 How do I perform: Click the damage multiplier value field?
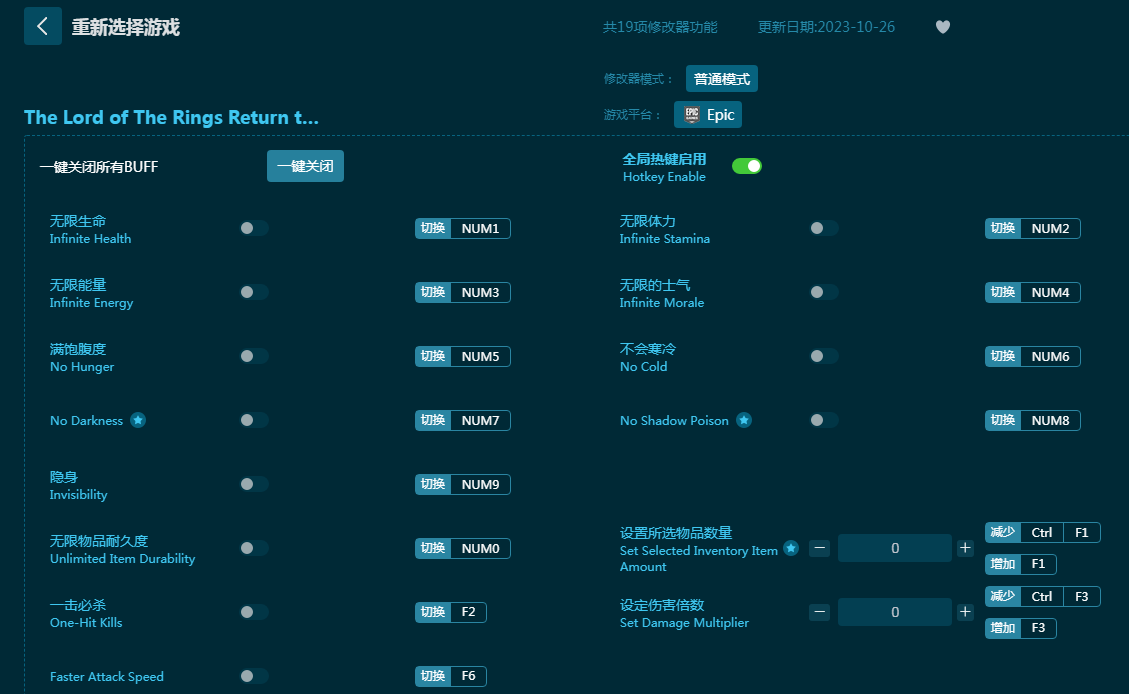click(x=895, y=612)
